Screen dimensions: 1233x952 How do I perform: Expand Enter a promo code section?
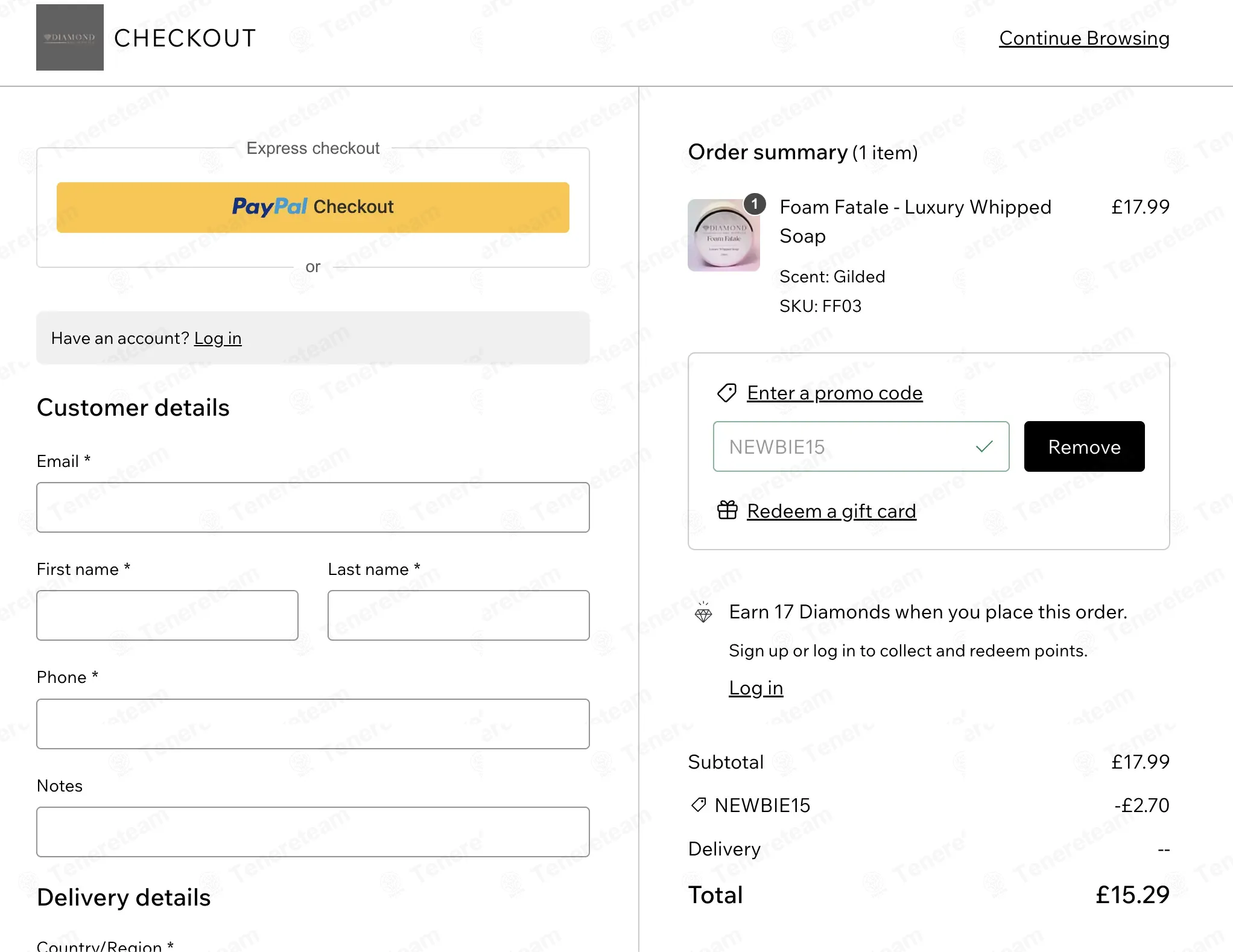pyautogui.click(x=835, y=393)
